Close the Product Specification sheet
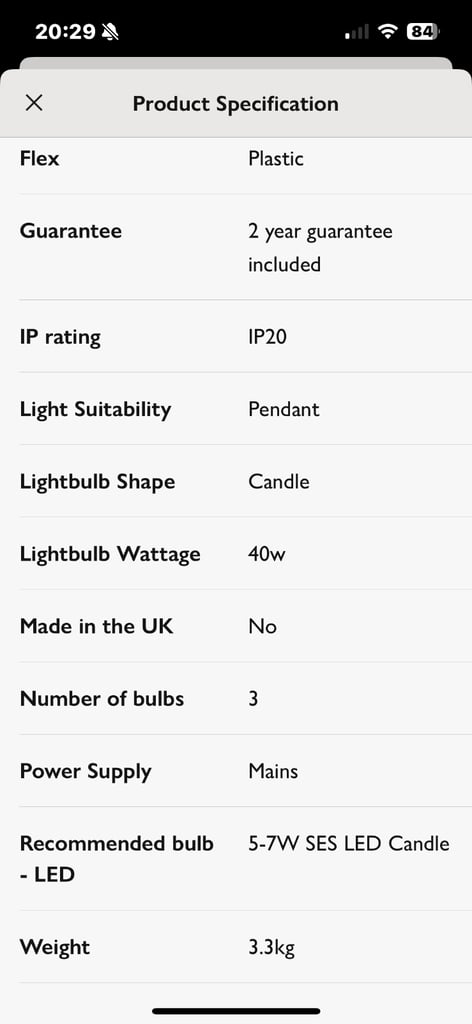 33,103
